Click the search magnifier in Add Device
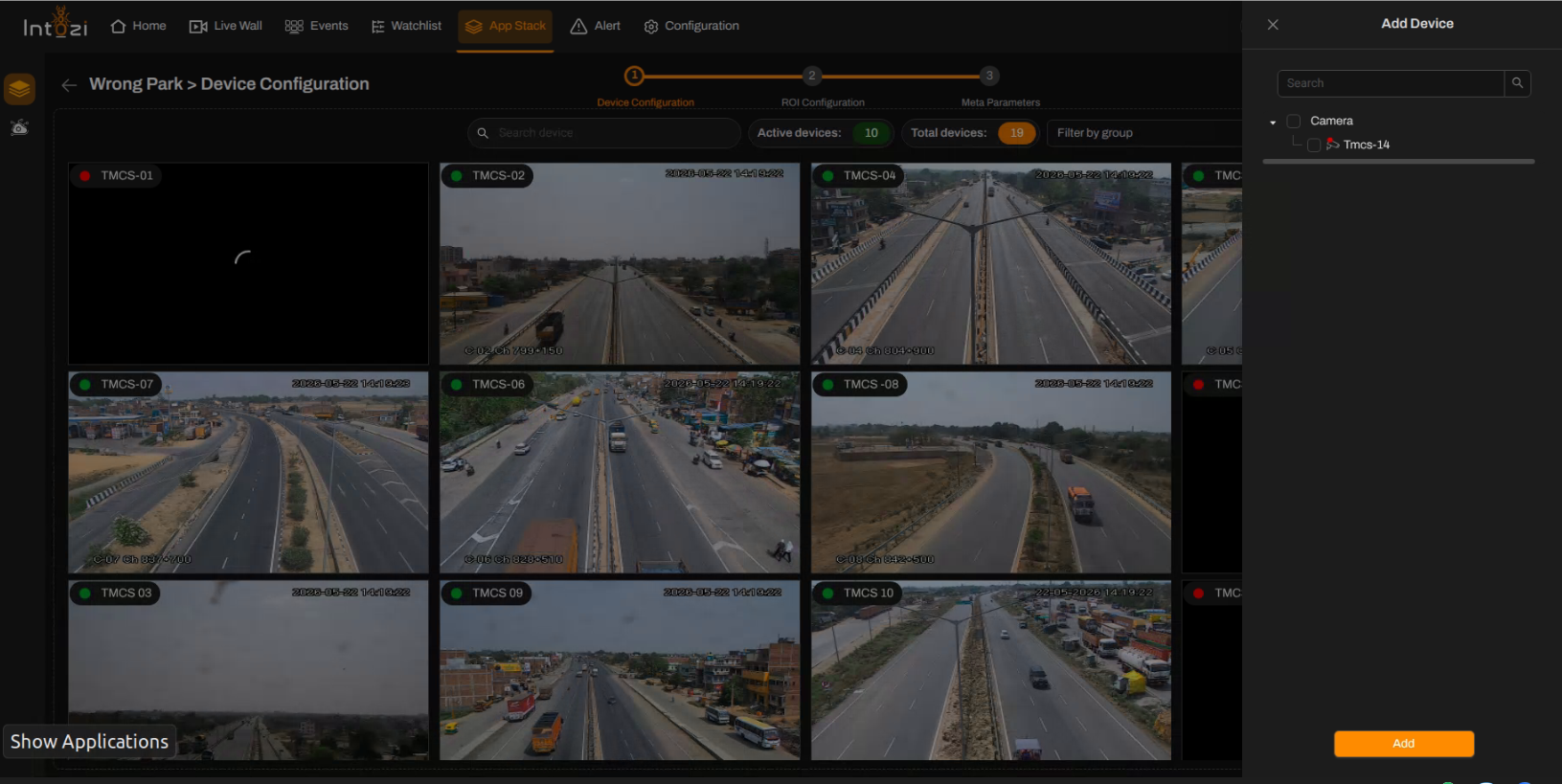The height and width of the screenshot is (784, 1562). pyautogui.click(x=1517, y=83)
